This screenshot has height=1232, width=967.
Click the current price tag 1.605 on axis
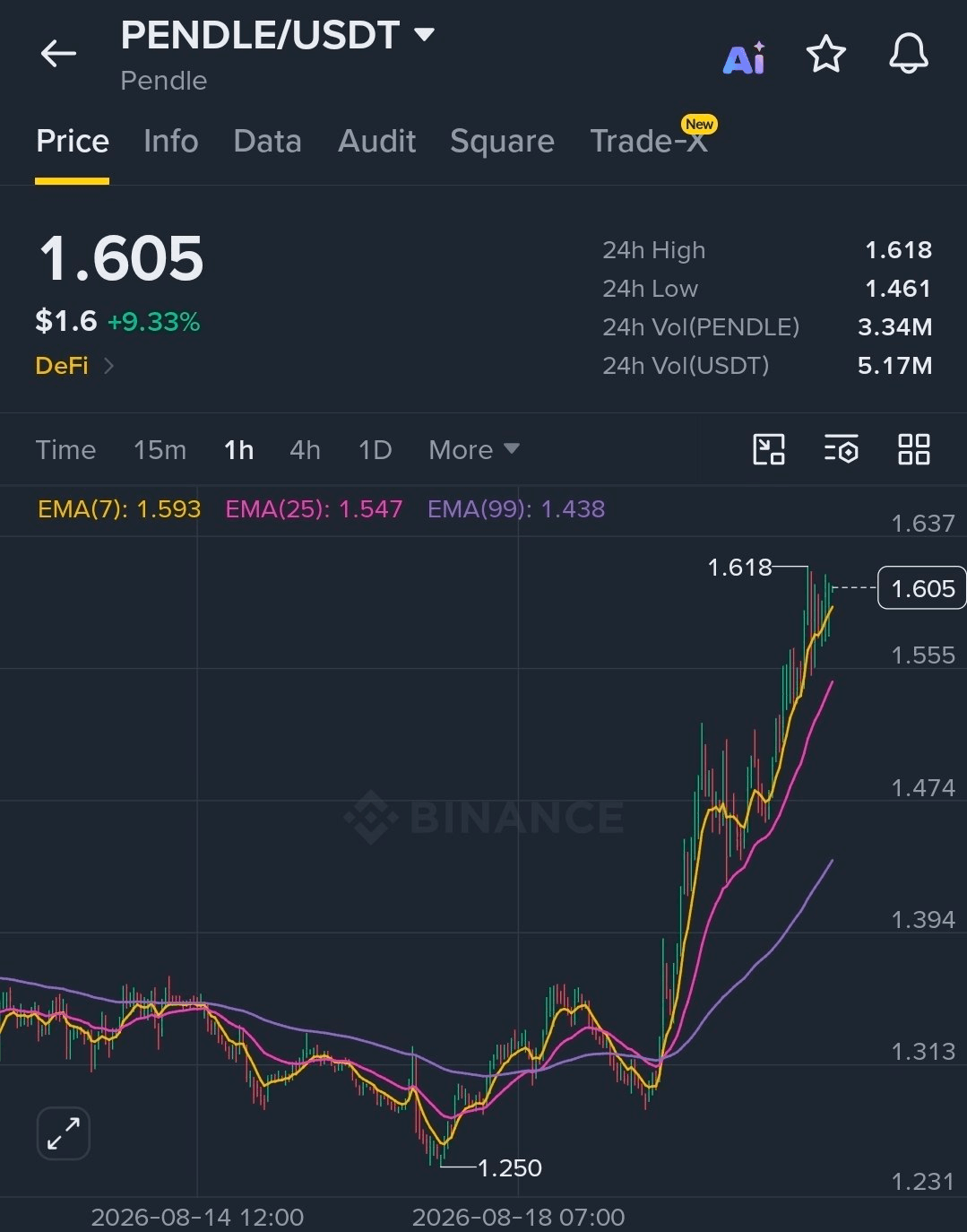pyautogui.click(x=922, y=588)
